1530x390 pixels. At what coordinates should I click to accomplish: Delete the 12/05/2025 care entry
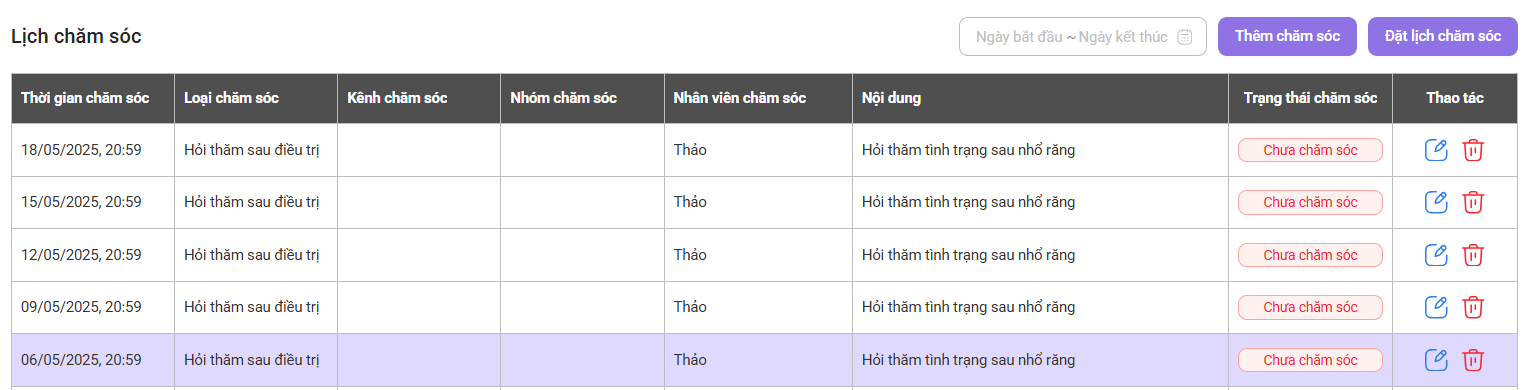(1473, 255)
